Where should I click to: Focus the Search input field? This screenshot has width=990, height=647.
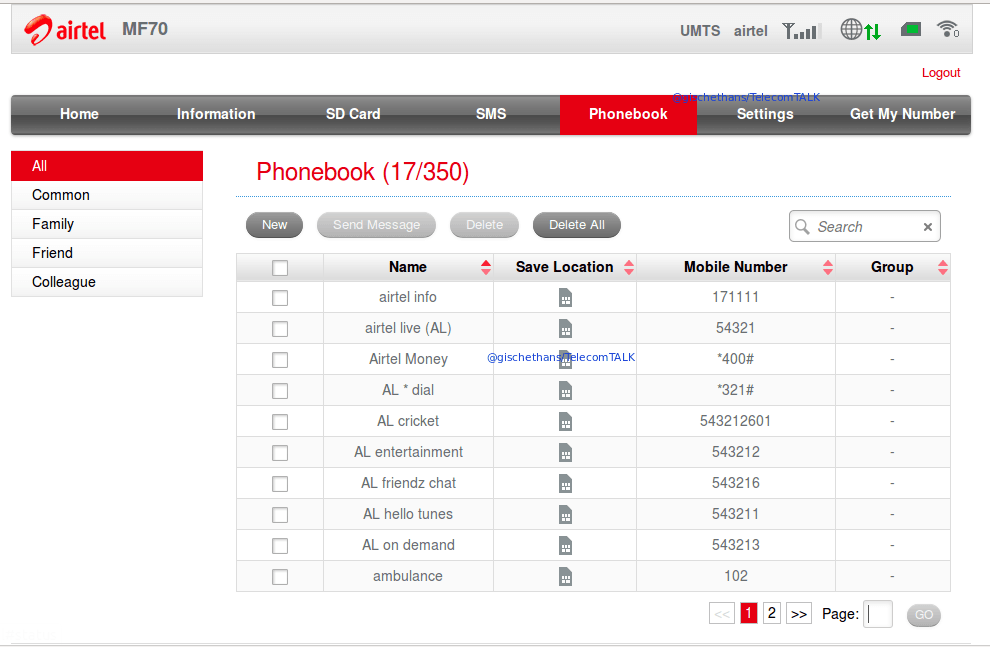pos(864,227)
